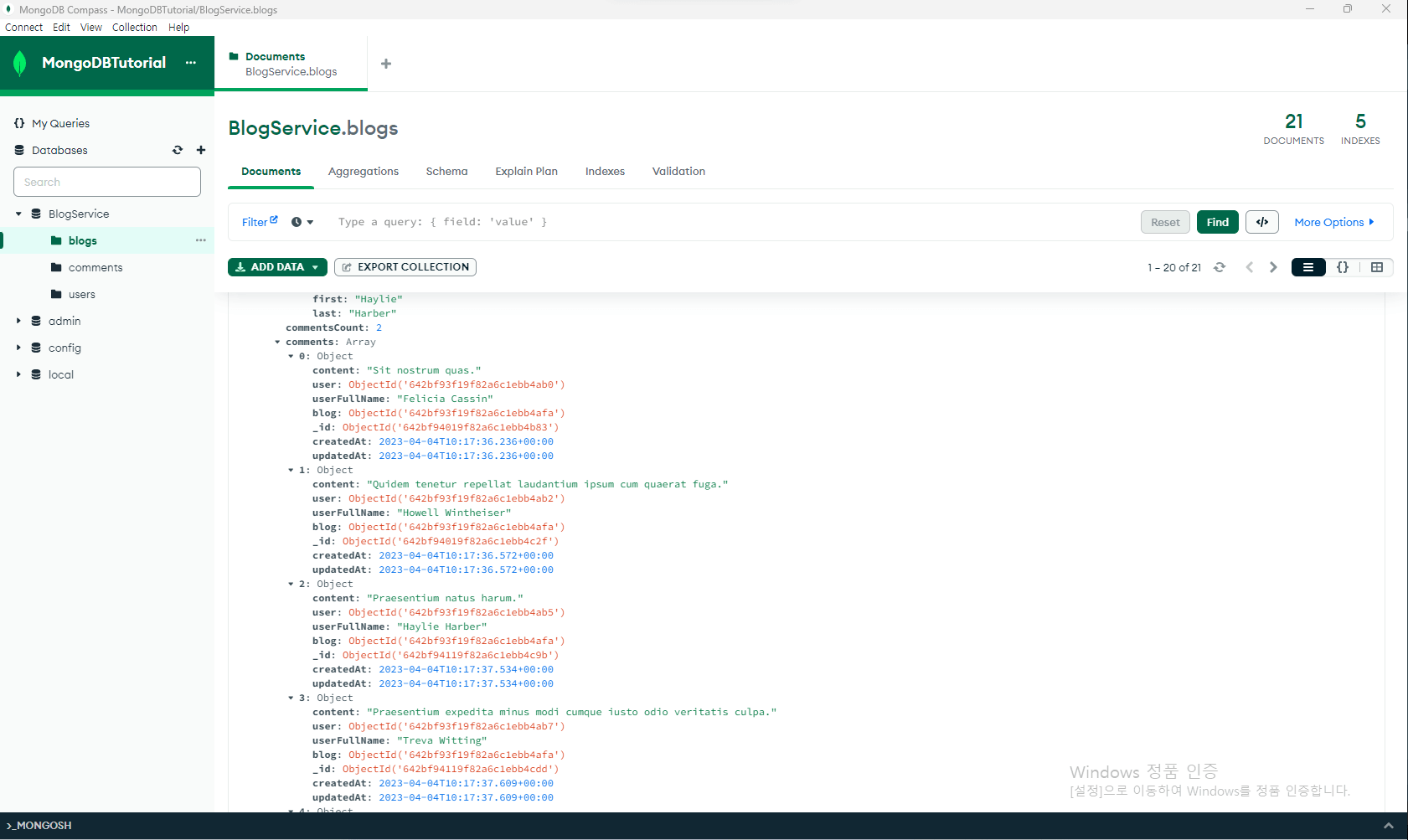Click the "Treva Witting" userFullName value
The height and width of the screenshot is (840, 1408).
coord(441,740)
